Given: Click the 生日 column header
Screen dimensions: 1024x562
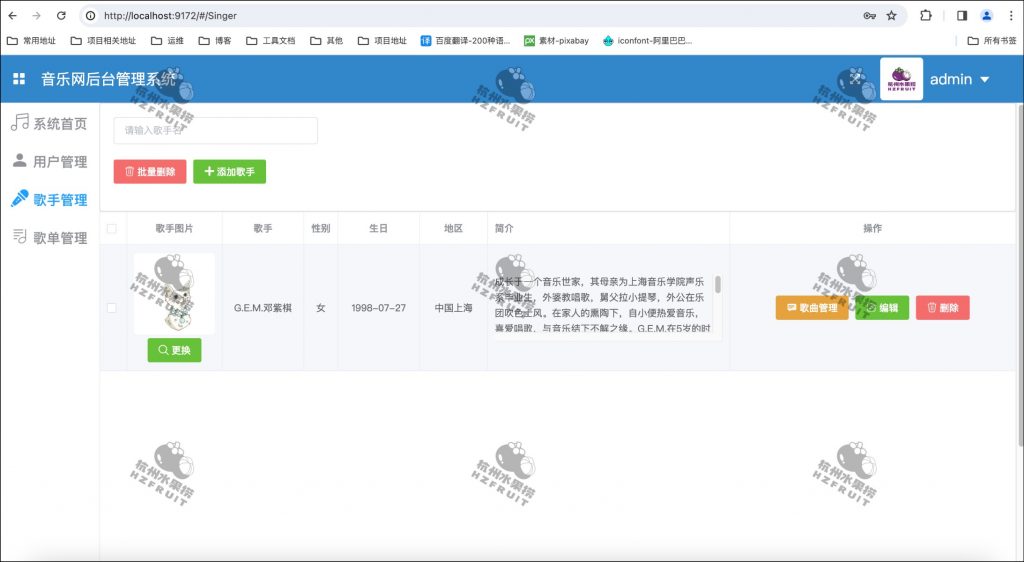Looking at the screenshot, I should click(x=378, y=228).
